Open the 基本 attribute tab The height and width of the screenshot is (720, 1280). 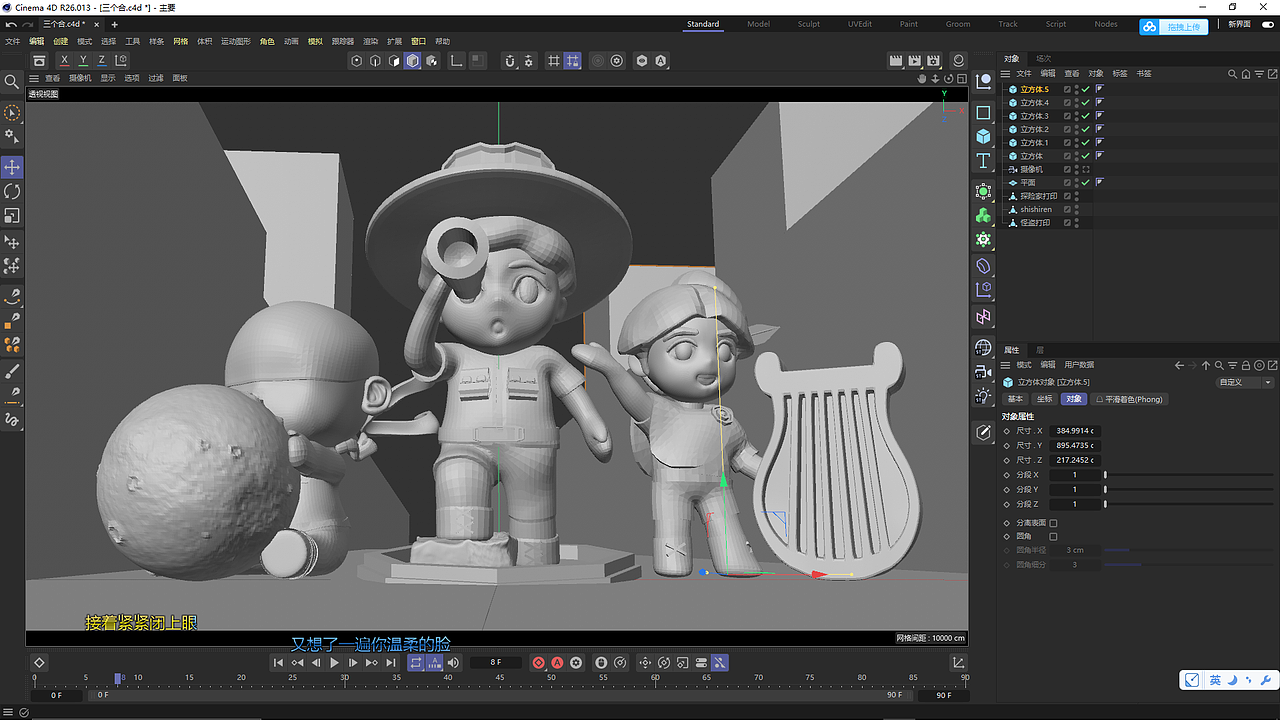[x=1015, y=399]
